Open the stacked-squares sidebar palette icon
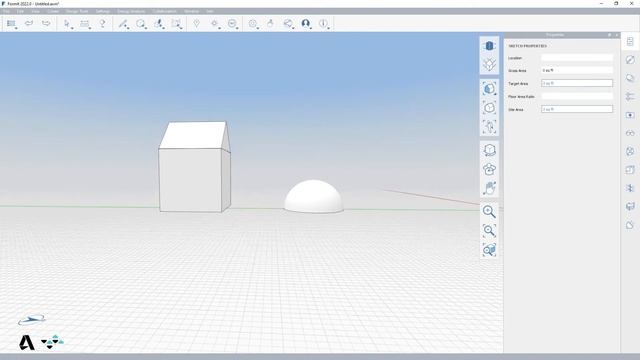The height and width of the screenshot is (360, 640). [630, 170]
